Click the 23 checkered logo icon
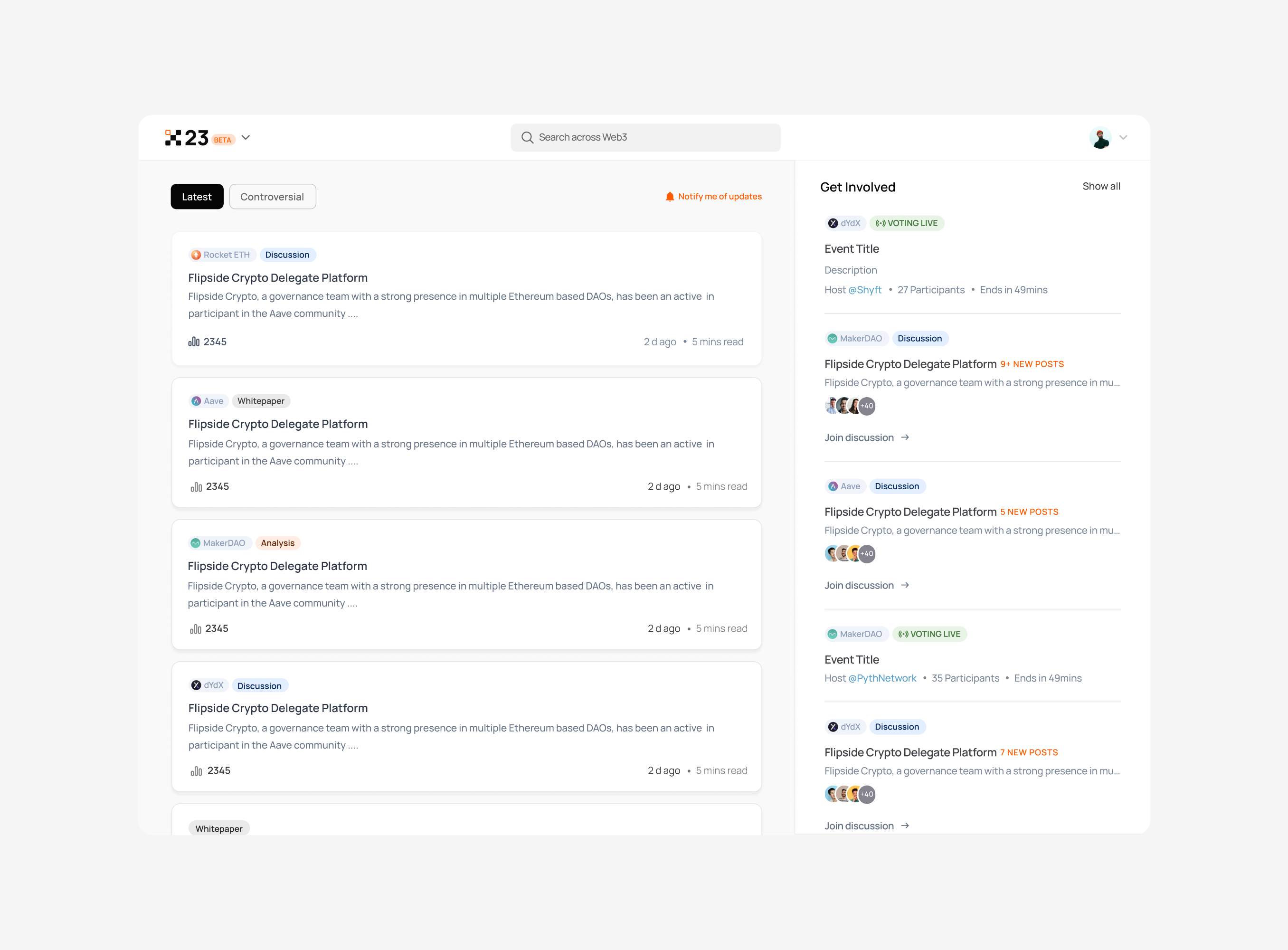 [173, 138]
